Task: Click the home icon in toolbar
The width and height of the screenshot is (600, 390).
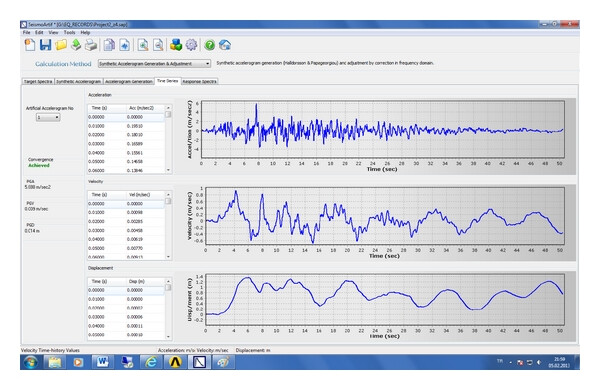Action: [x=225, y=45]
